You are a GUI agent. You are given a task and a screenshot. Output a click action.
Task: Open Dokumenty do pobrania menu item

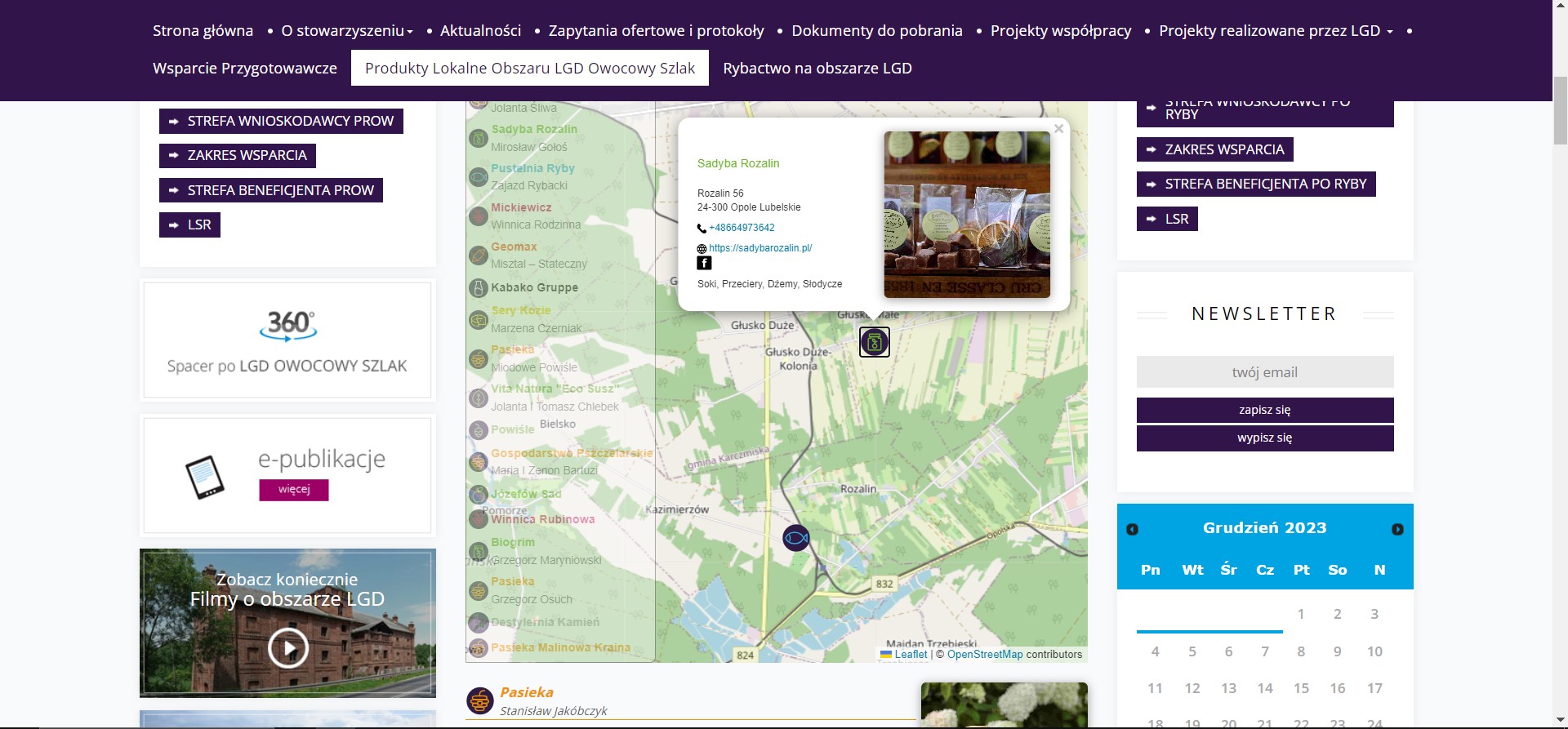877,31
